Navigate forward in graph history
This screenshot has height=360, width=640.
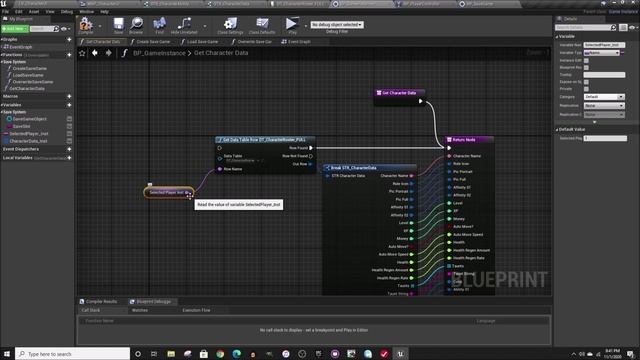point(108,53)
